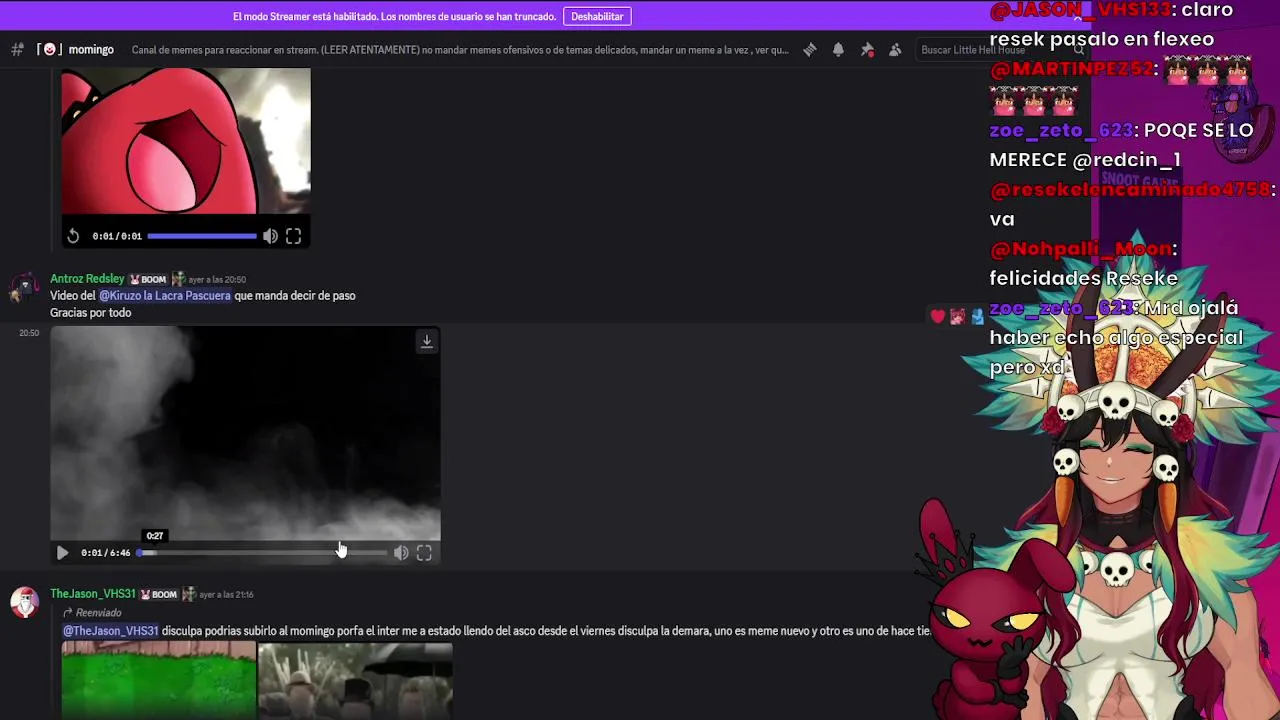Show member list icon
Viewport: 1280px width, 720px height.
click(895, 50)
